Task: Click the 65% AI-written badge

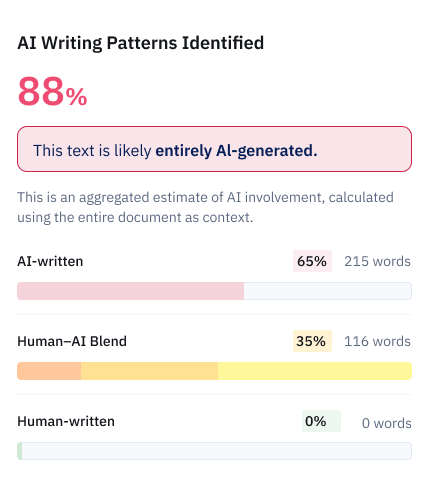Action: click(x=312, y=261)
